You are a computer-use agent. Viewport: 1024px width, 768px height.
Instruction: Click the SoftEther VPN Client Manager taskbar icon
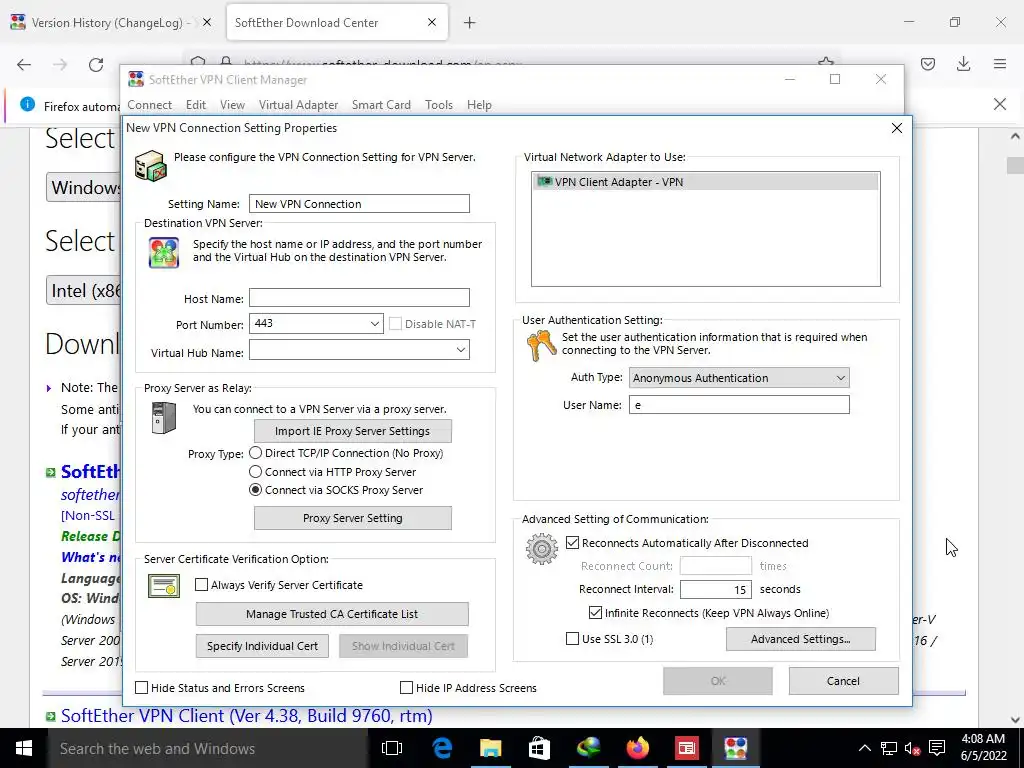pos(735,748)
